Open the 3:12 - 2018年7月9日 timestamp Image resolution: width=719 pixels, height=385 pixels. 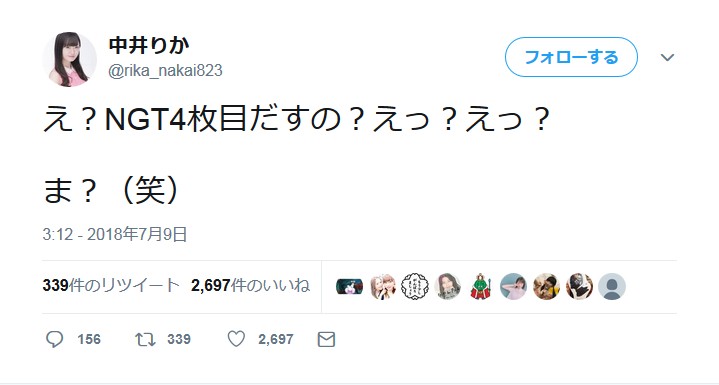coord(115,234)
